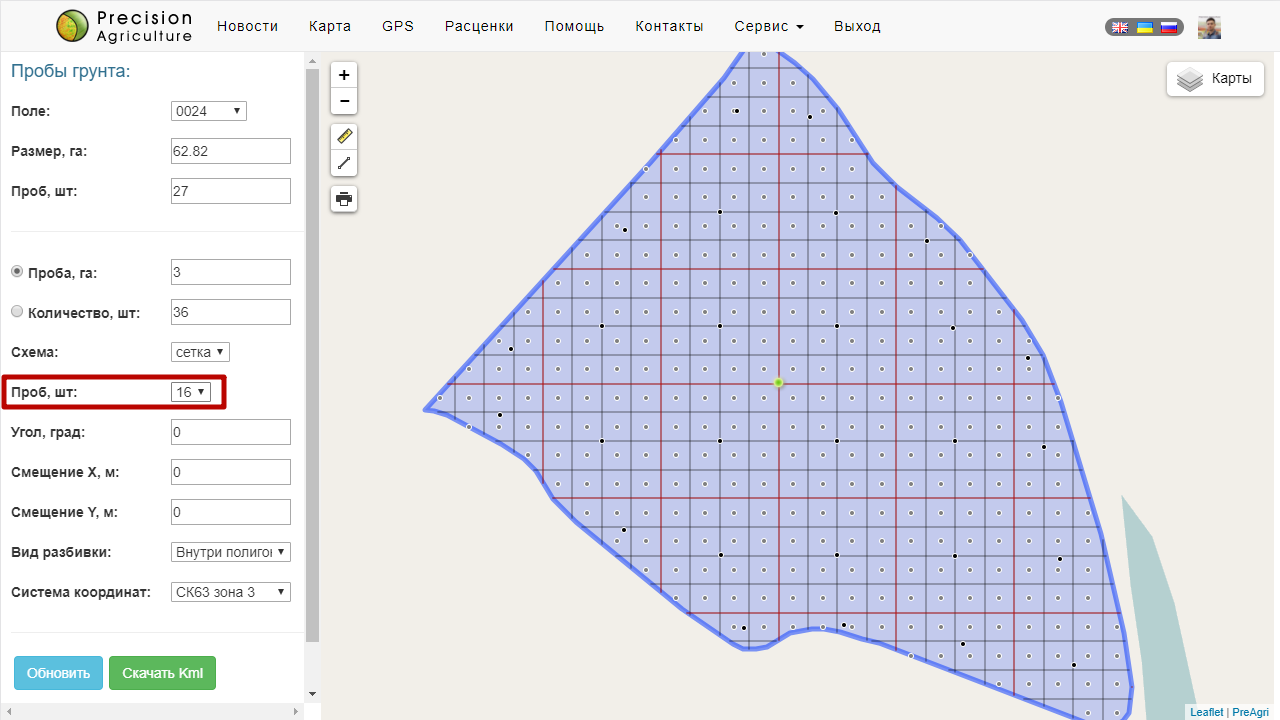Zoom in on the map
The height and width of the screenshot is (720, 1280).
click(x=344, y=75)
